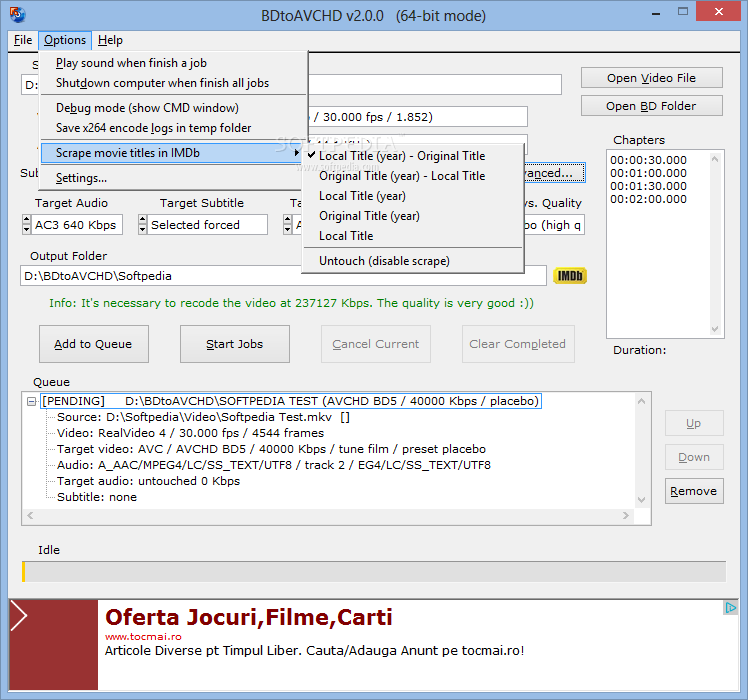
Task: Click Queue list scroll down arrow
Action: click(x=642, y=500)
